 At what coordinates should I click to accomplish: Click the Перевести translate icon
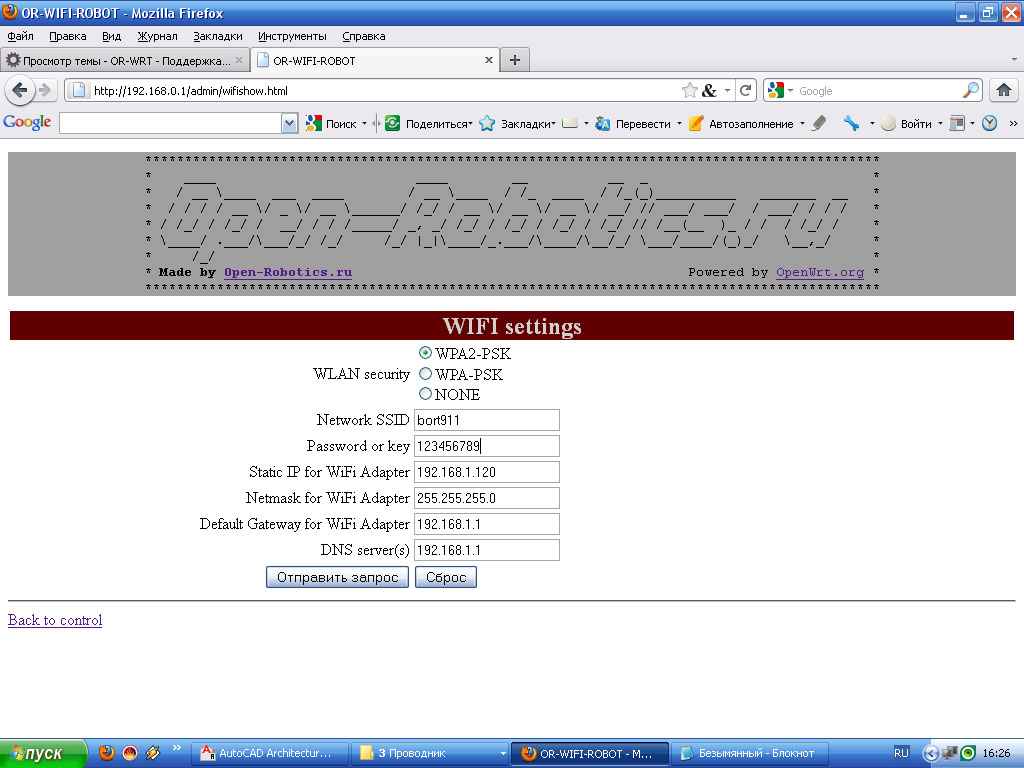point(603,123)
